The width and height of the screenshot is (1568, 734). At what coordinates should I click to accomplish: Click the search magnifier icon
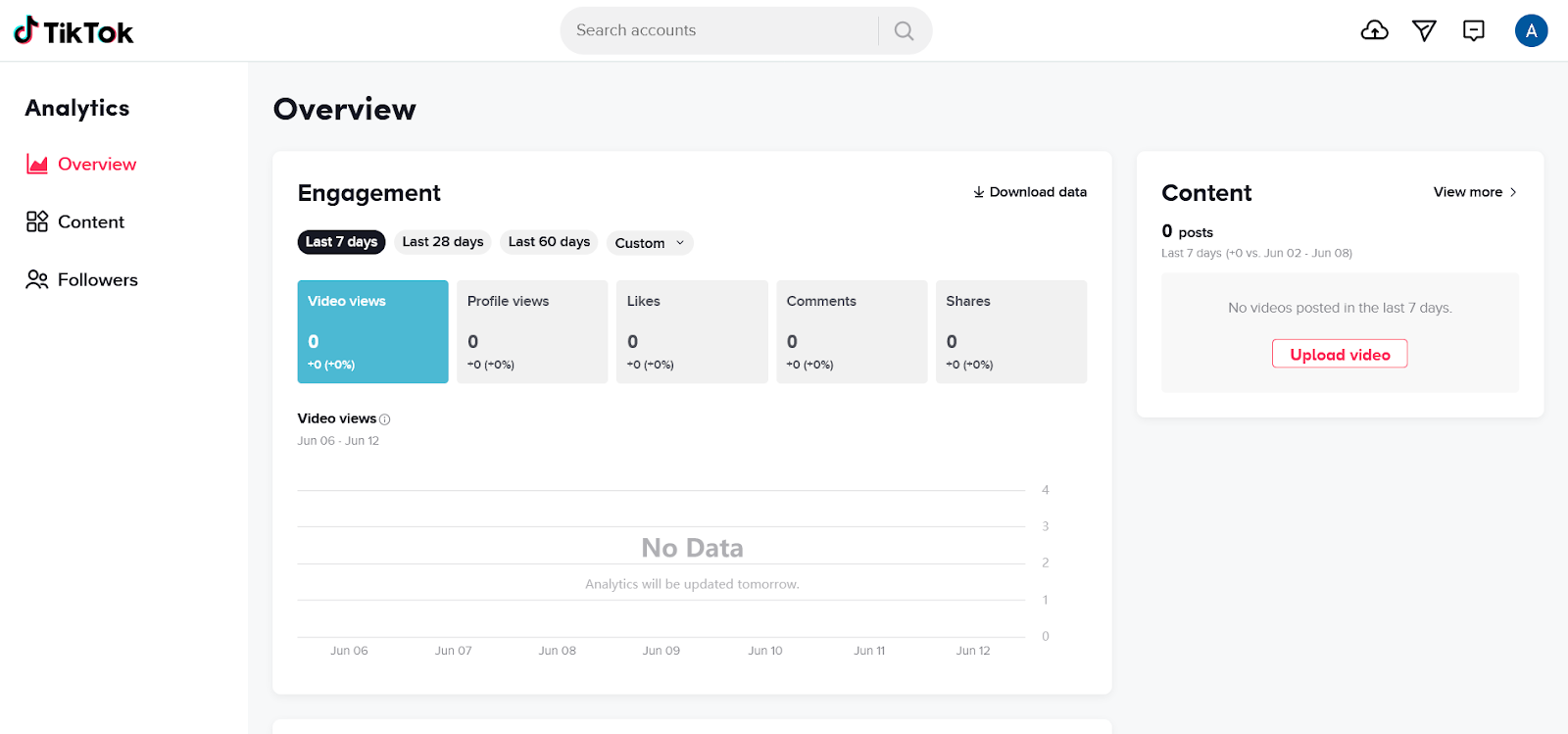pos(905,31)
